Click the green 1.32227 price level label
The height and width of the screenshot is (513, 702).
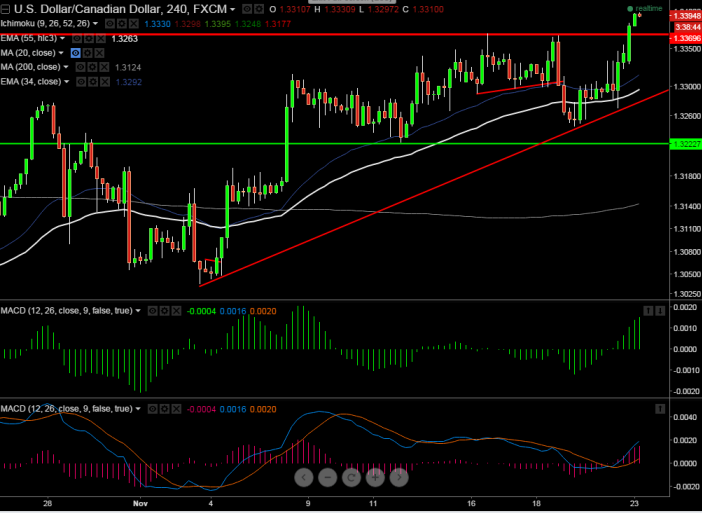click(685, 144)
